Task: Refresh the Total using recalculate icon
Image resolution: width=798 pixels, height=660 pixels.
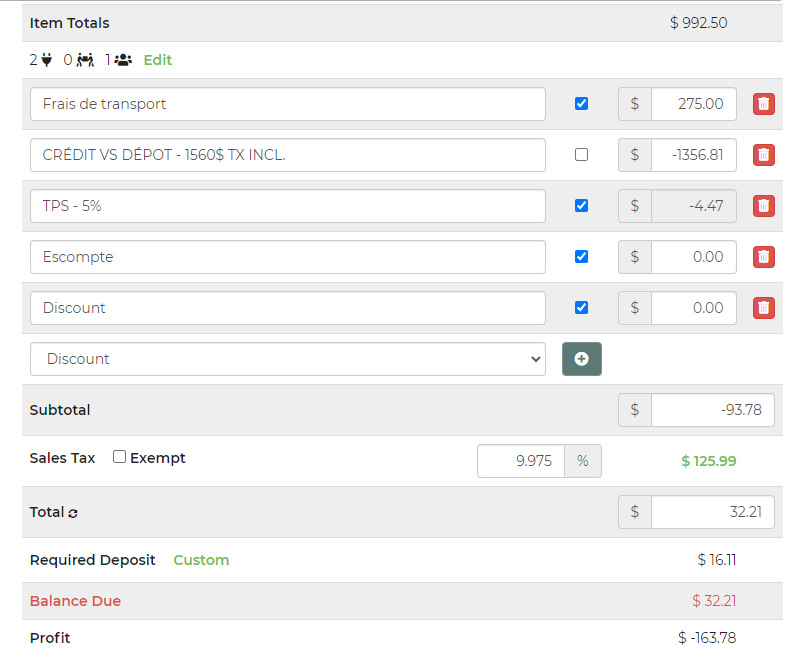Action: click(73, 513)
